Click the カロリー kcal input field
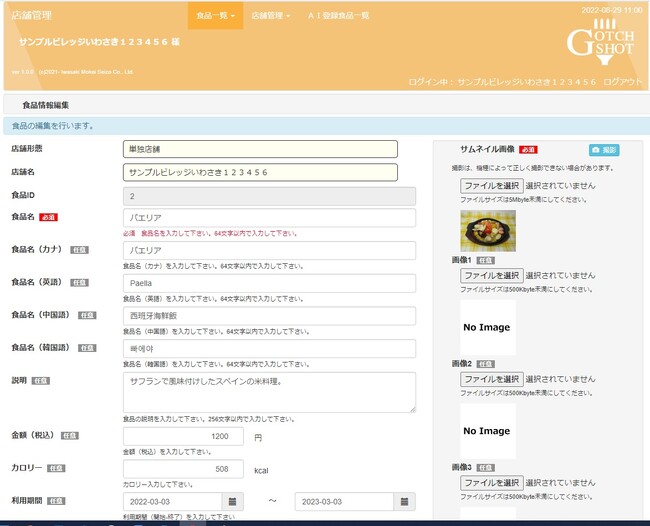Viewport: 650px width, 526px height. [x=183, y=469]
